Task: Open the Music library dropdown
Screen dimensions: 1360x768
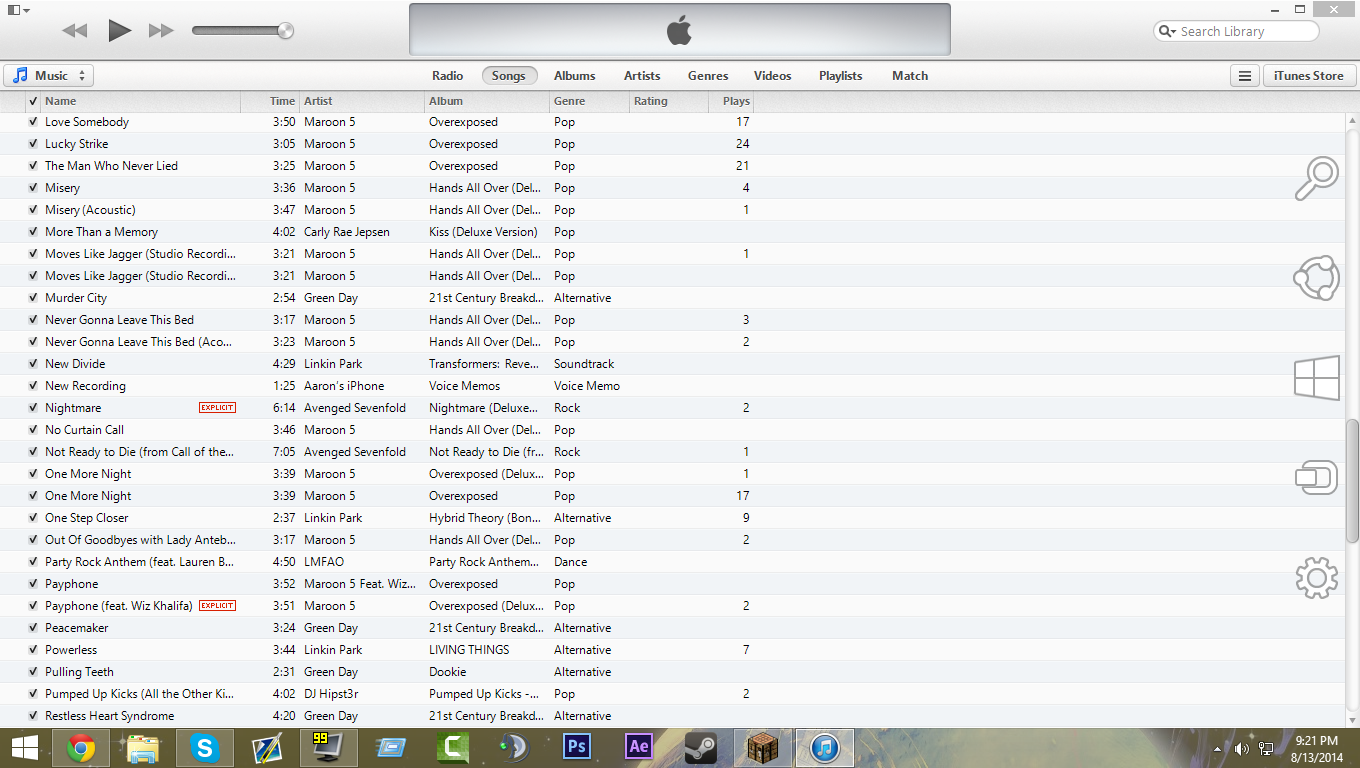Action: pyautogui.click(x=49, y=76)
